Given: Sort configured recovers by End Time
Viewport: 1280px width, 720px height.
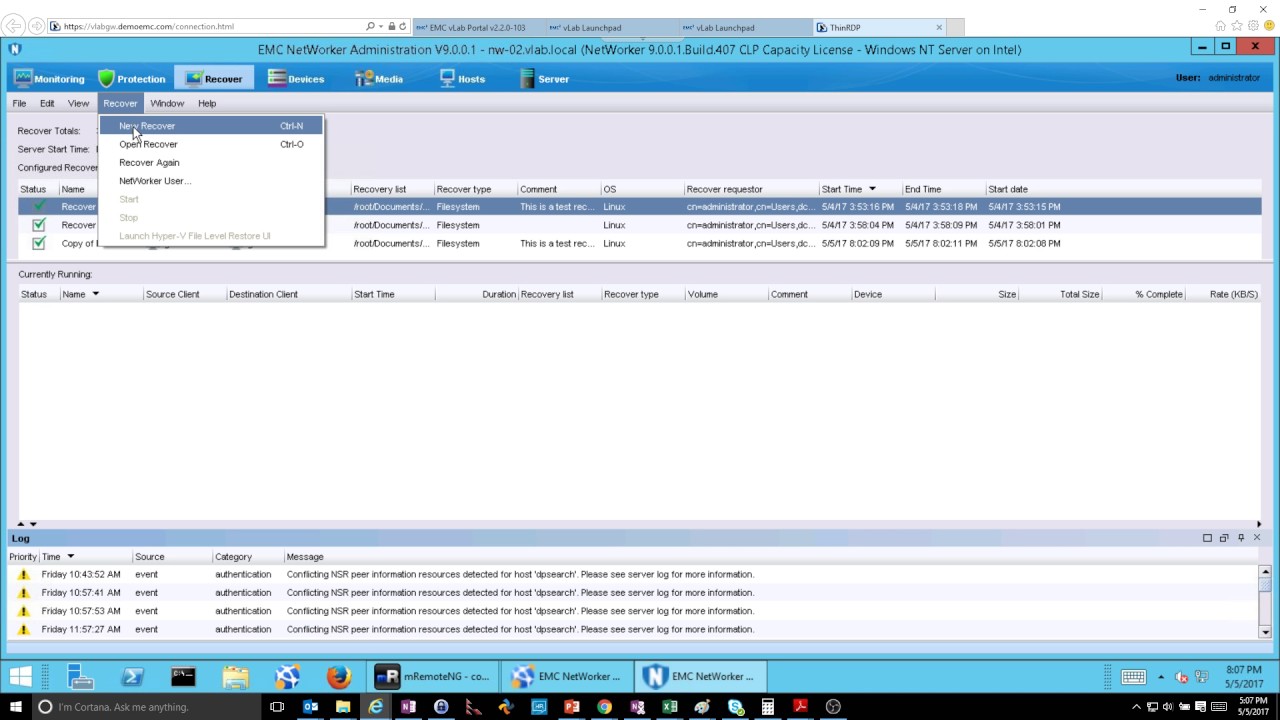Looking at the screenshot, I should [943, 189].
